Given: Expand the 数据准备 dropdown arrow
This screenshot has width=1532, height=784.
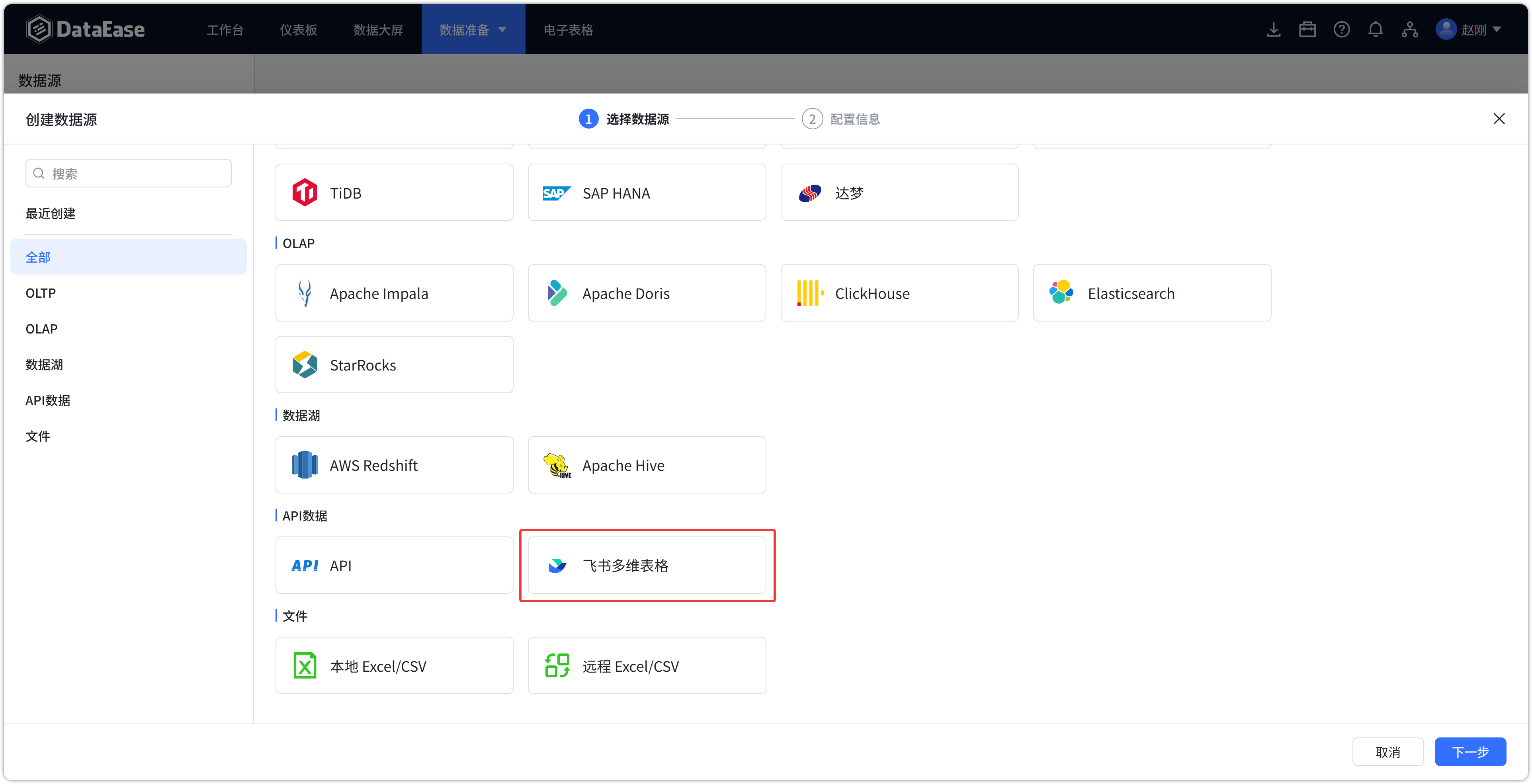Looking at the screenshot, I should (x=502, y=29).
